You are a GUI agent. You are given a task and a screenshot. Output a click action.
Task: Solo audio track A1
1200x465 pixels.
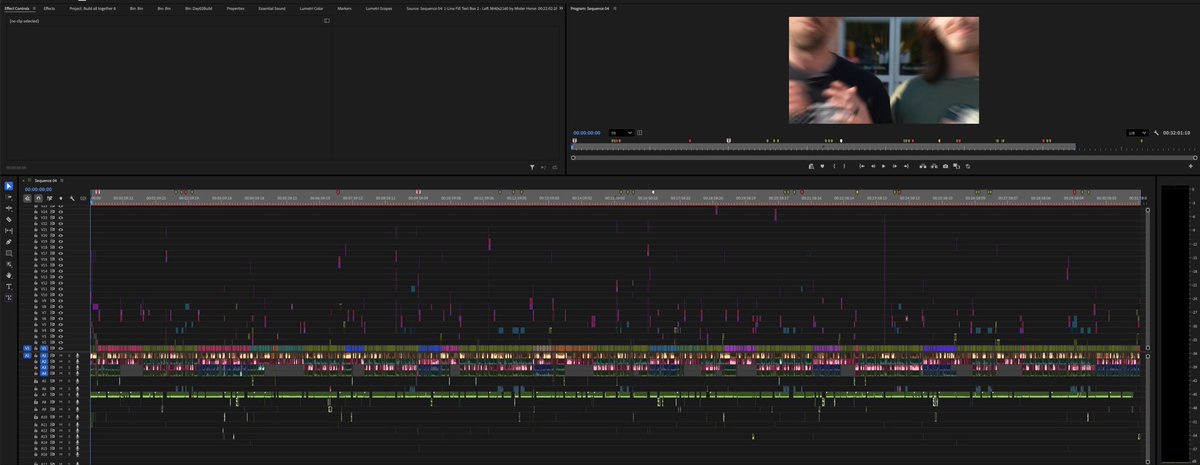pyautogui.click(x=68, y=355)
